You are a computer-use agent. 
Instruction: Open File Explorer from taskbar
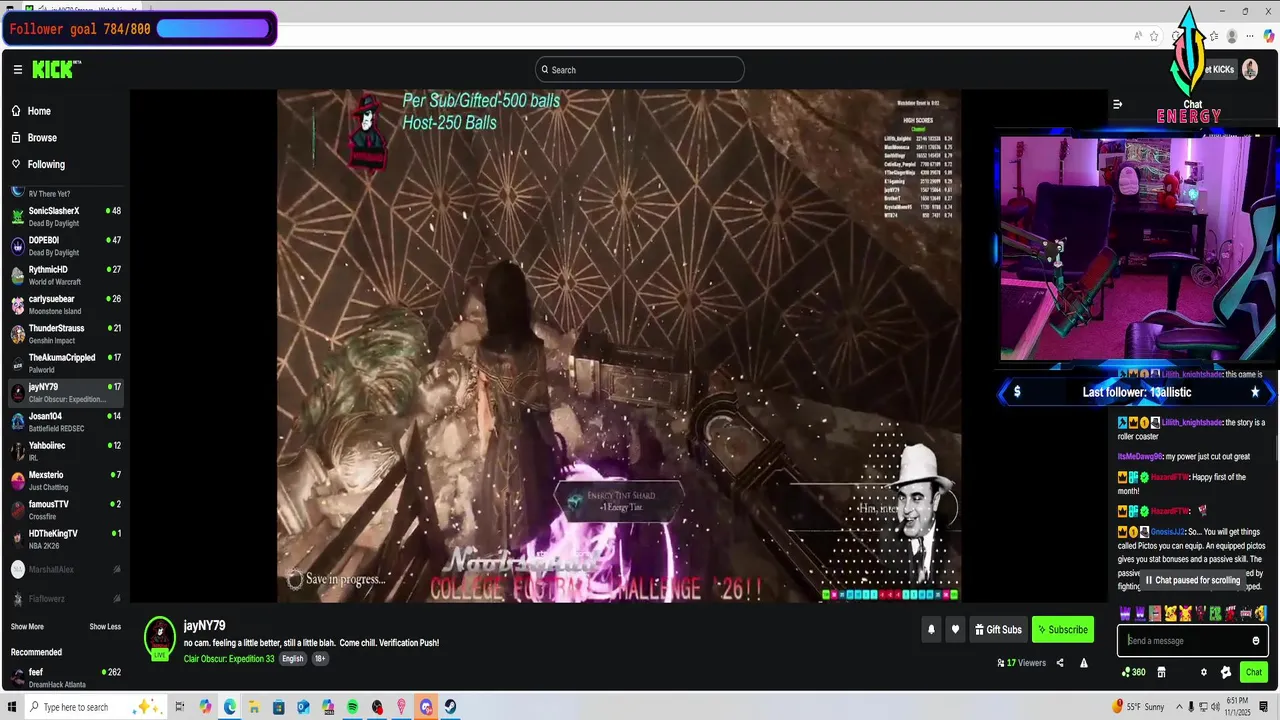[254, 707]
